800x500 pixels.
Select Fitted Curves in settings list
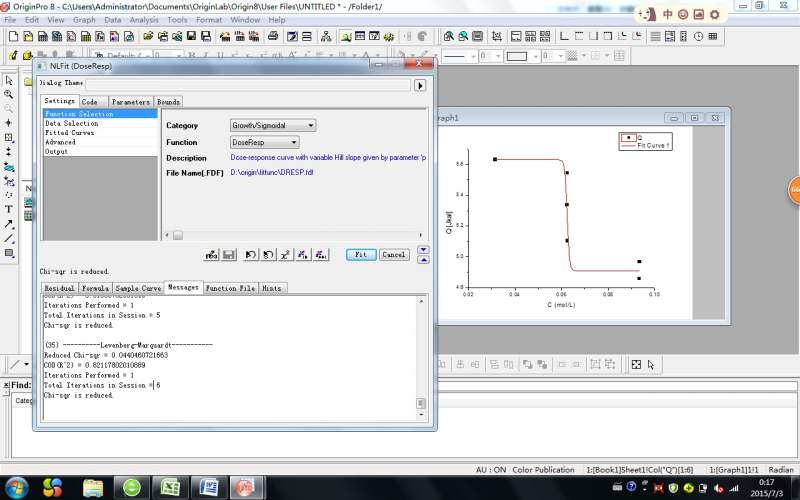coord(101,133)
